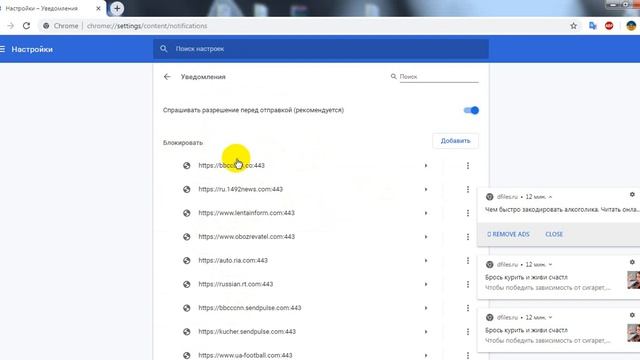This screenshot has height=360, width=640.
Task: Click magnifier icon beside the Поиск field
Action: pyautogui.click(x=393, y=76)
